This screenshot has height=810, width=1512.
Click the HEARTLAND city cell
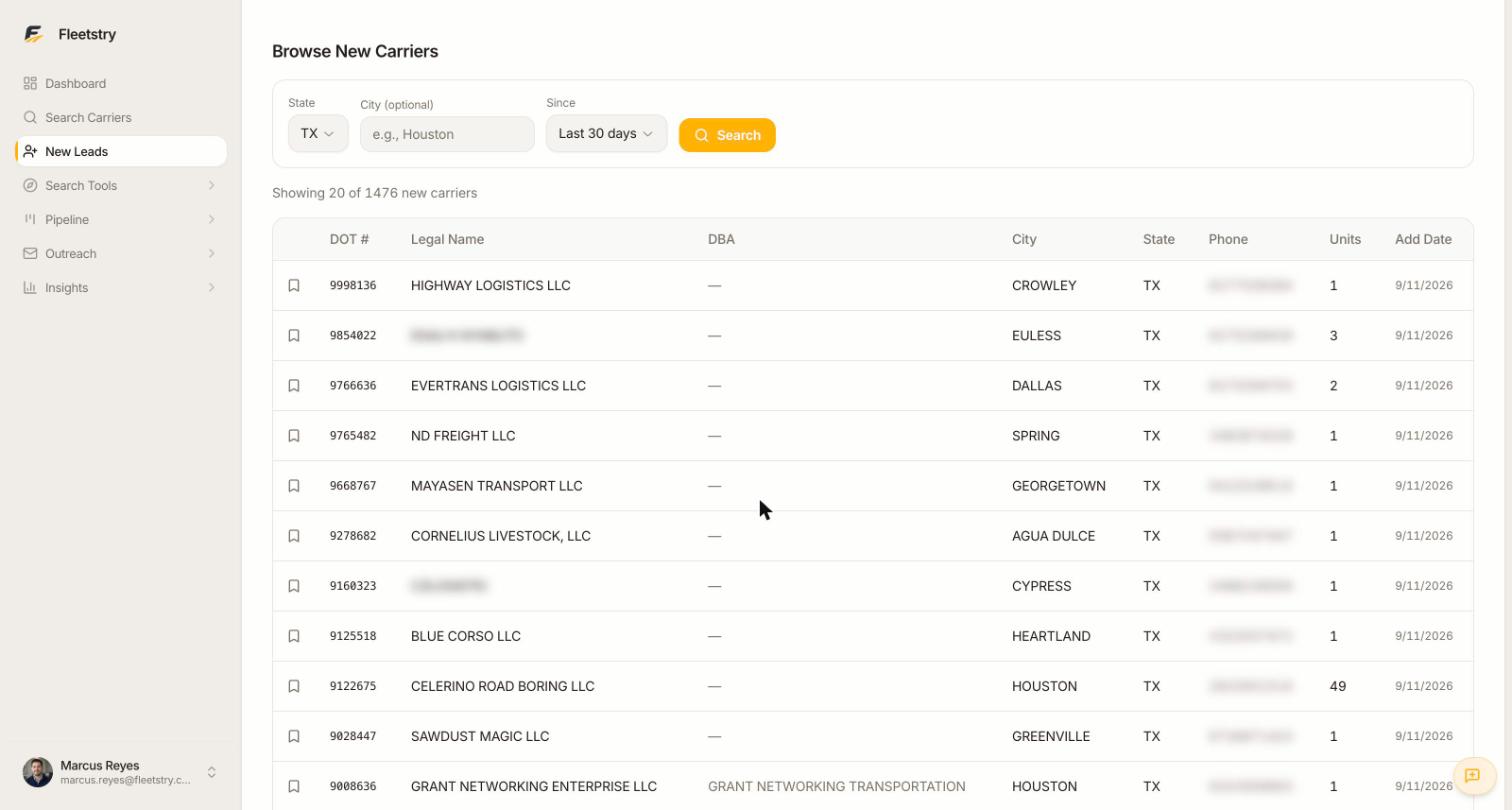pos(1051,636)
